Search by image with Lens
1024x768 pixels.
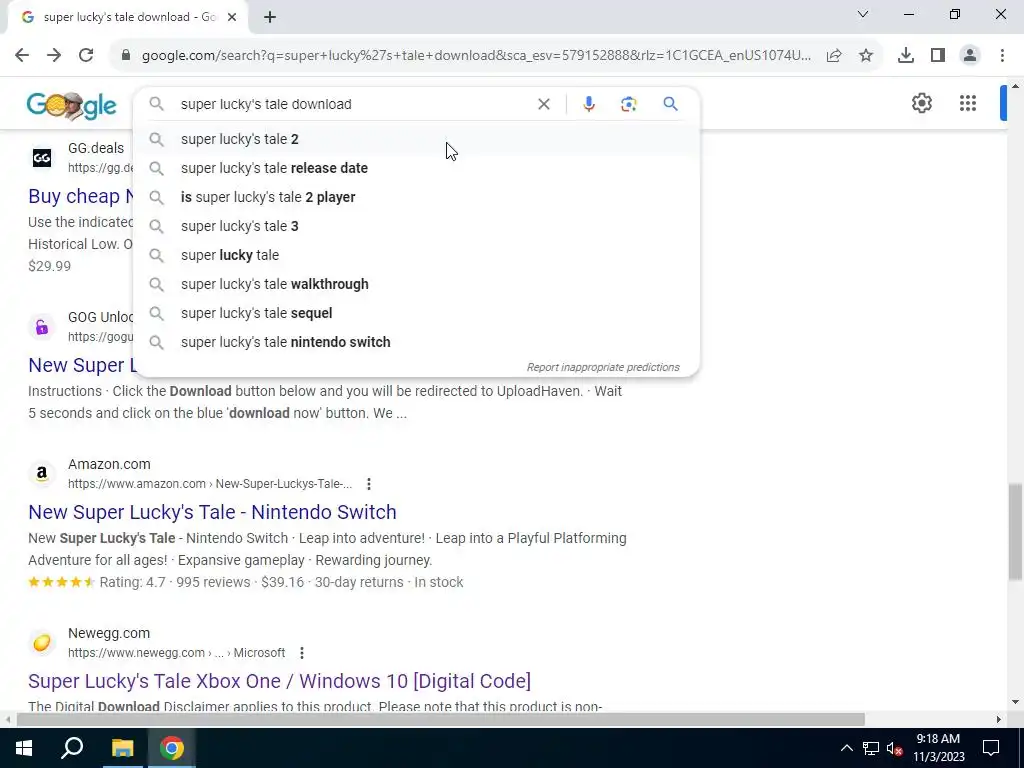(x=628, y=104)
